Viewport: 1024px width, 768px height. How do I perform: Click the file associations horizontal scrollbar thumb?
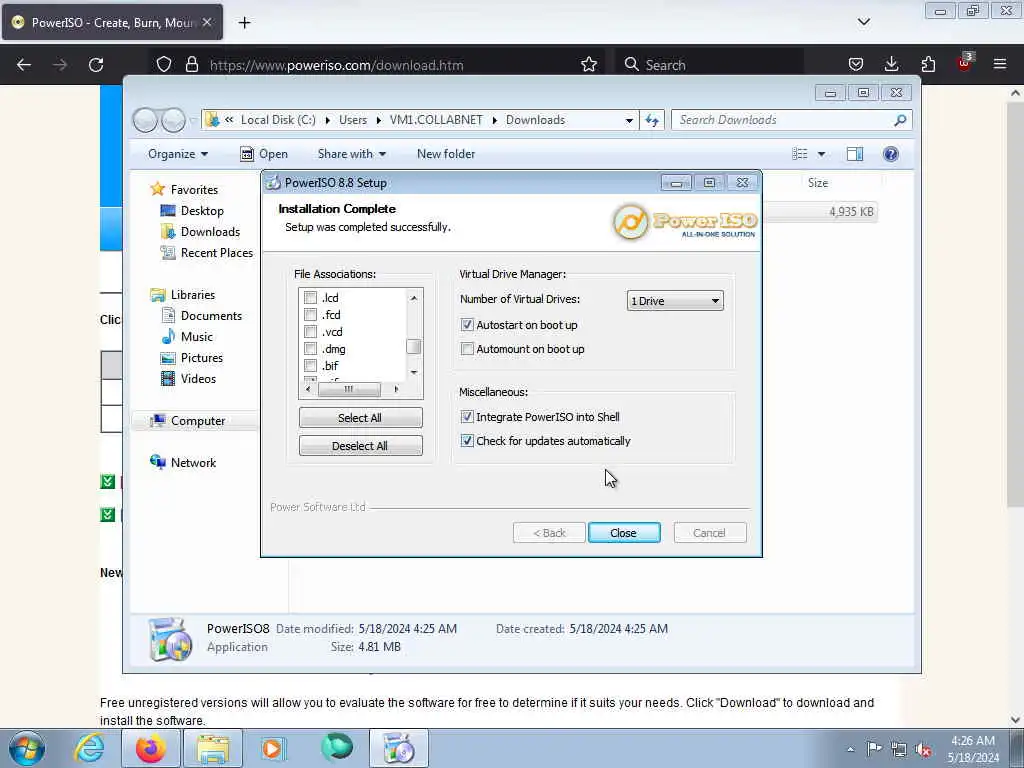coord(349,389)
